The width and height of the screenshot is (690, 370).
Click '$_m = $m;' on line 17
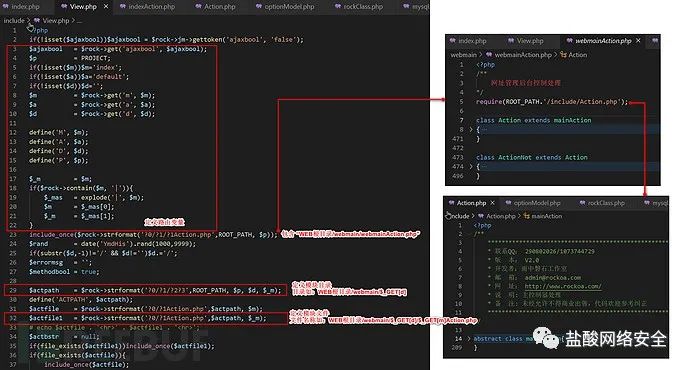tap(60, 179)
